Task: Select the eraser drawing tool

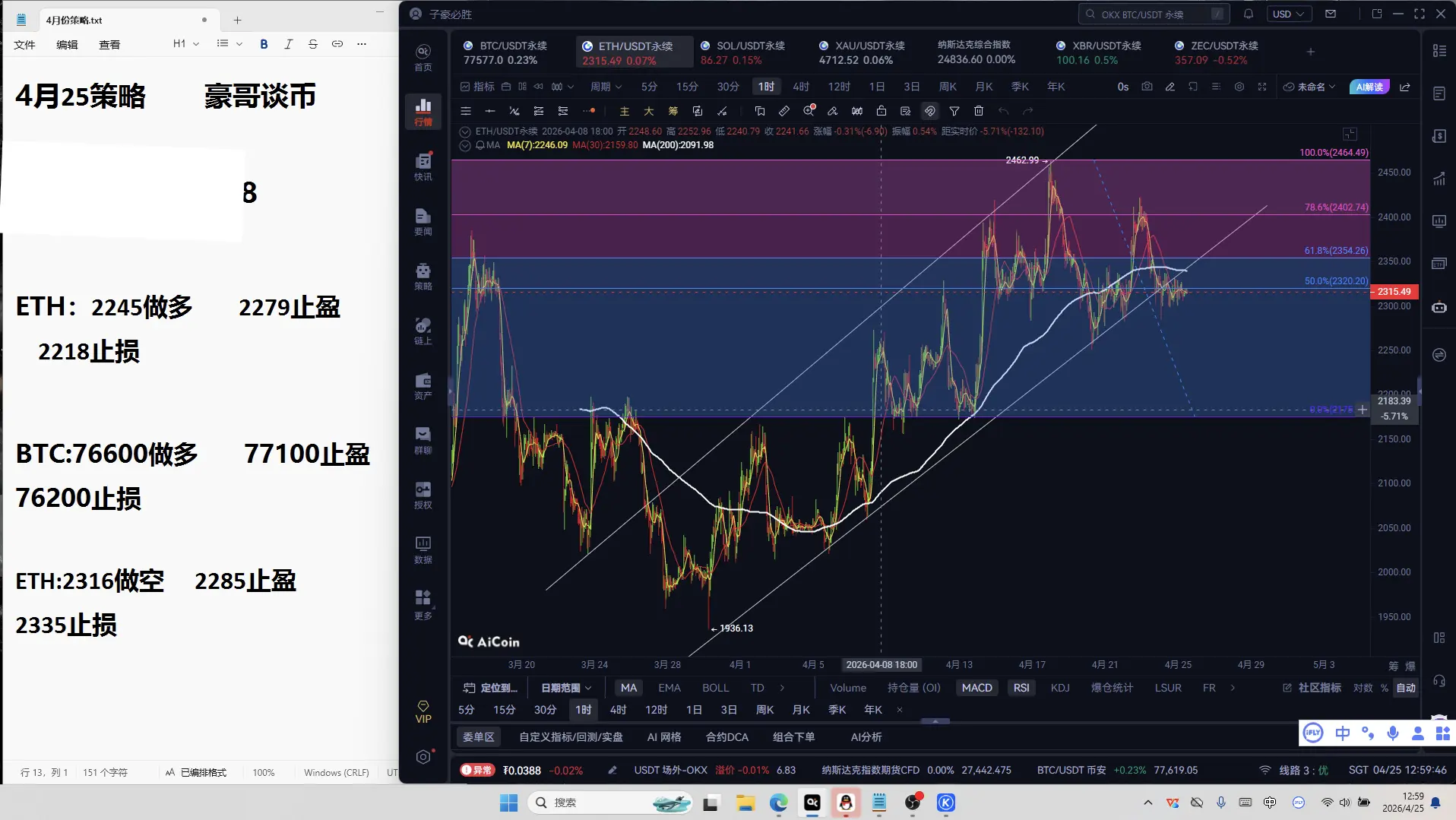Action: 833,111
